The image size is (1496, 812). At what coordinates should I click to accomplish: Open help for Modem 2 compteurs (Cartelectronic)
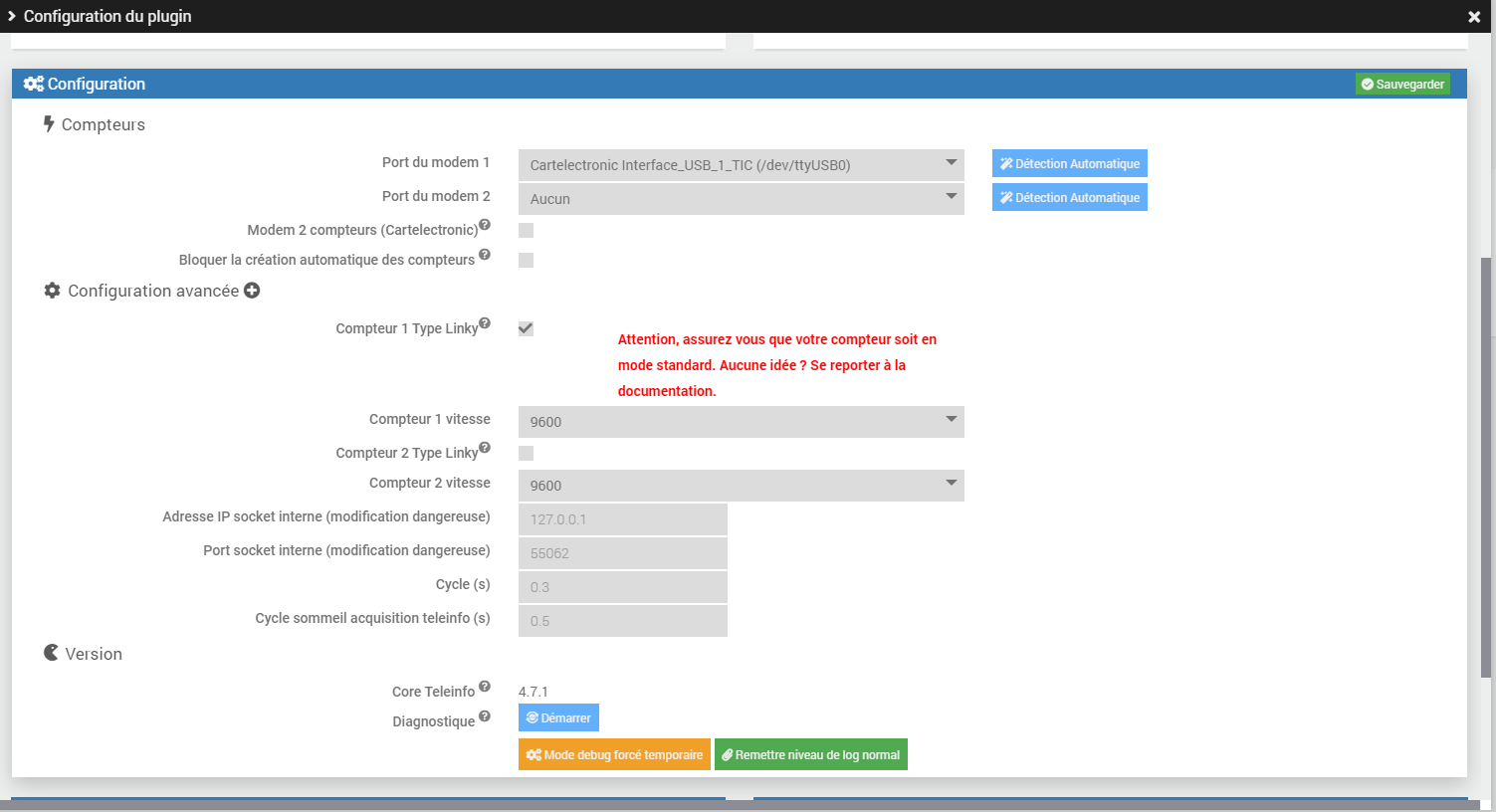pyautogui.click(x=484, y=223)
